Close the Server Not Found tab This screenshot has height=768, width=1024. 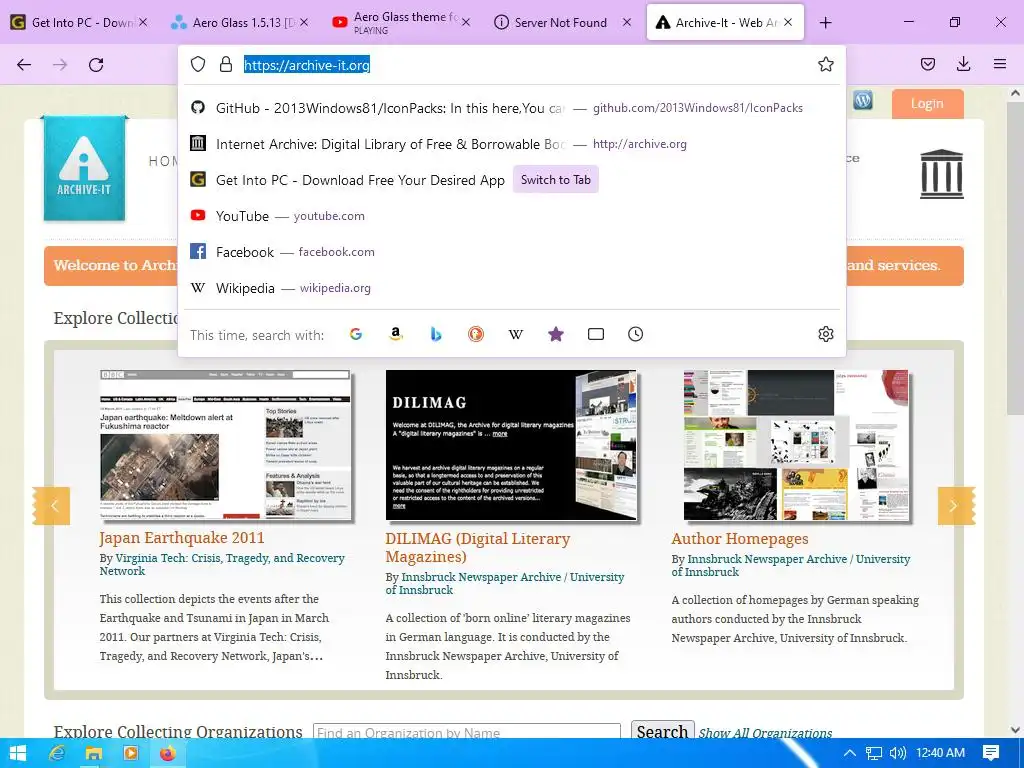[627, 22]
